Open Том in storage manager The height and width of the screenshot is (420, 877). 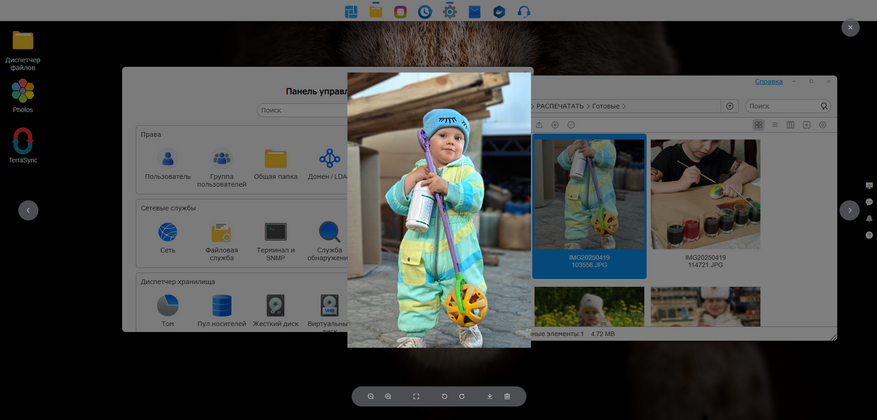[x=168, y=311]
